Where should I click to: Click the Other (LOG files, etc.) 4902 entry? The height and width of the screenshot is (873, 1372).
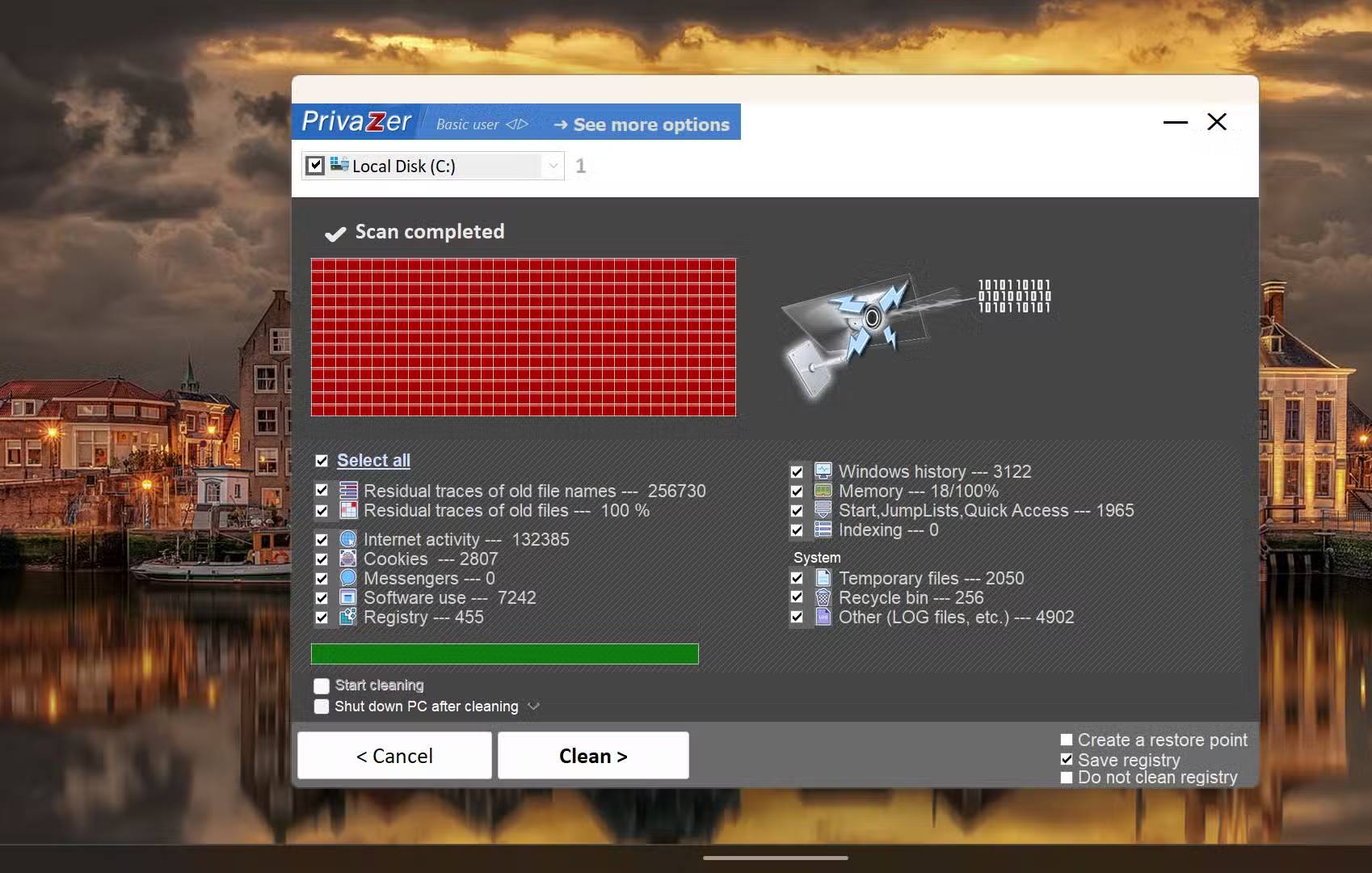coord(957,617)
